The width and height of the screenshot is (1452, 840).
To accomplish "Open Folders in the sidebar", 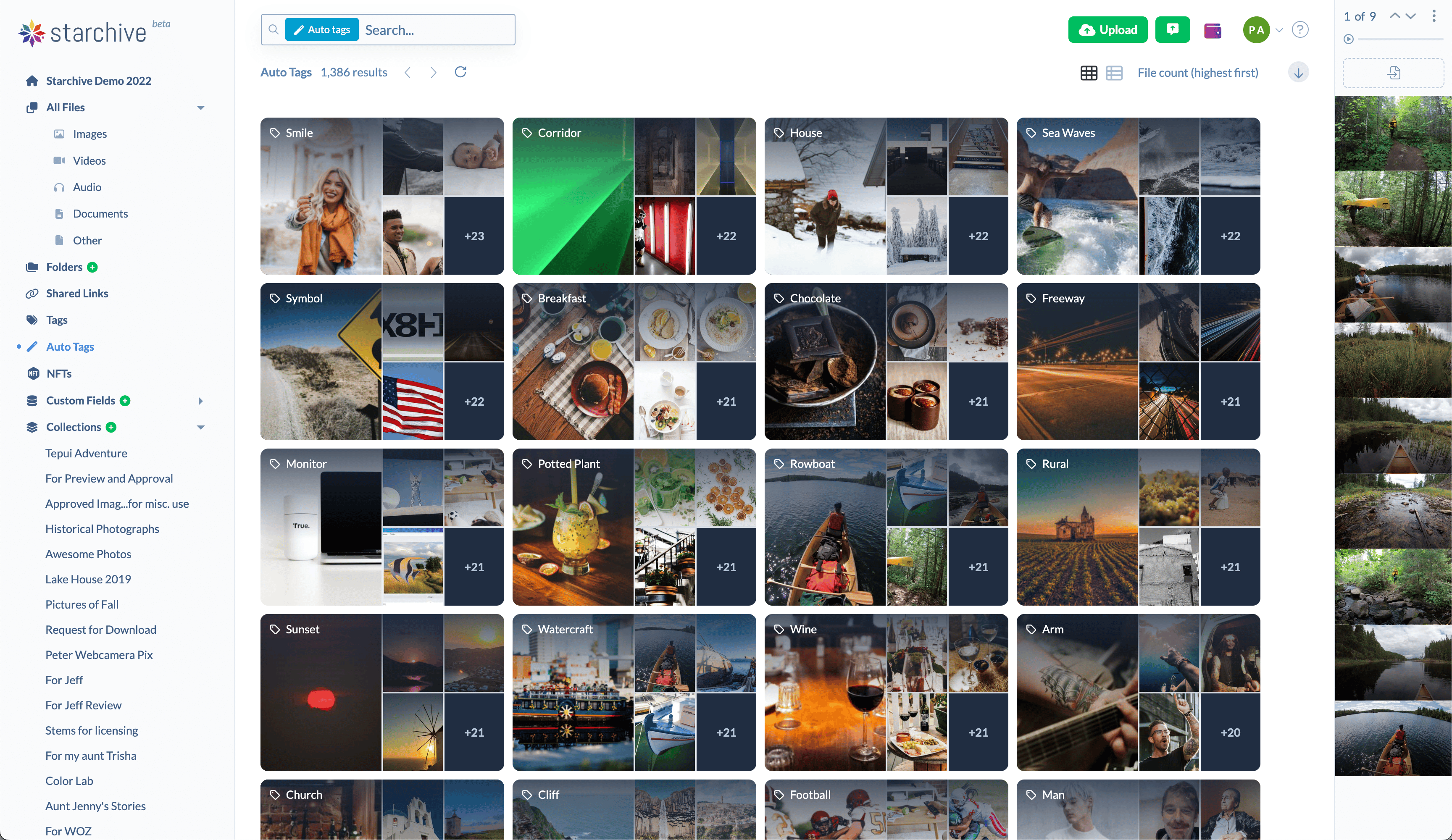I will (64, 267).
